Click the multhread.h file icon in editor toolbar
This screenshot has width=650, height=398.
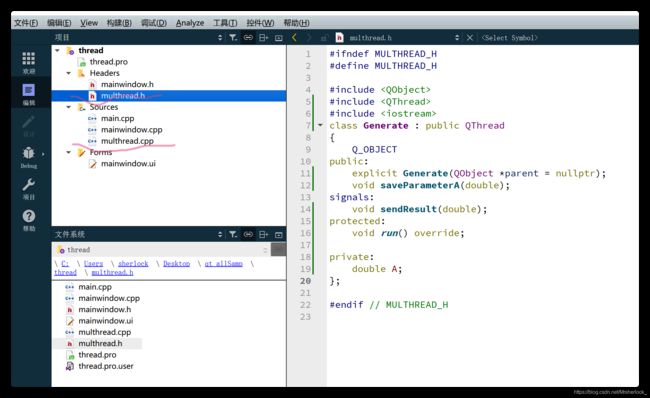tap(340, 38)
